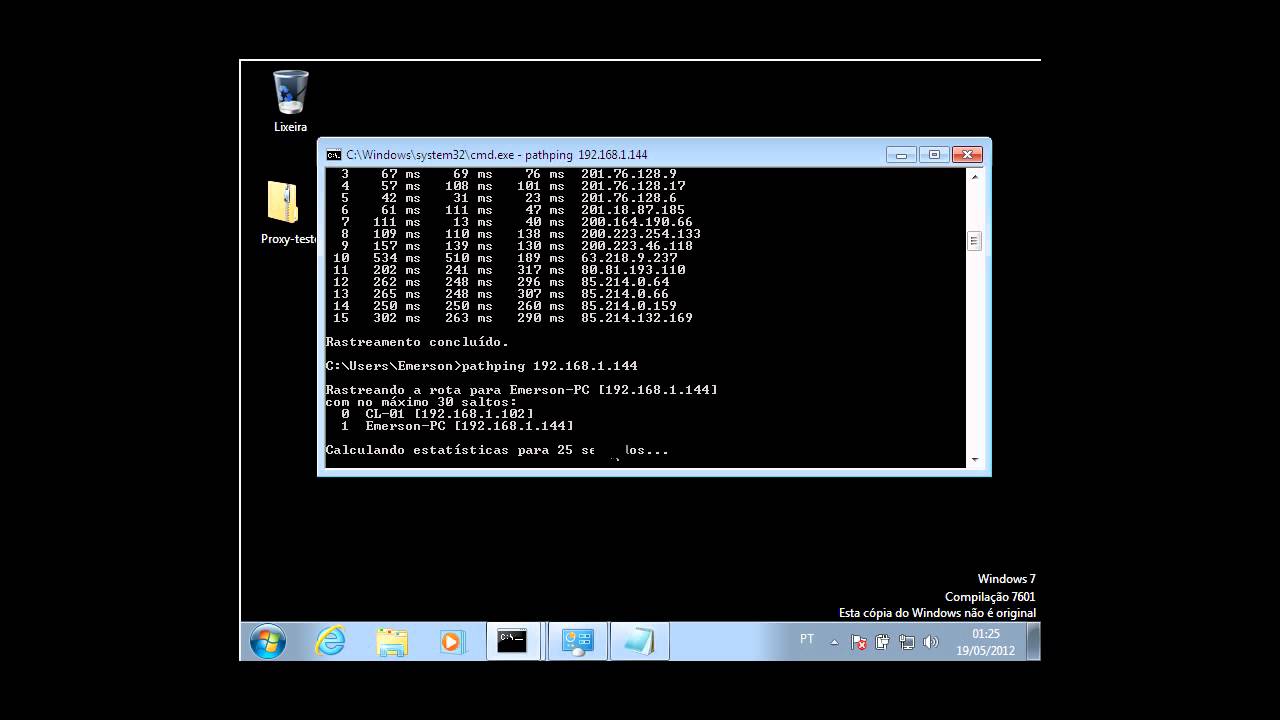This screenshot has width=1280, height=720.
Task: Click the cmd vertical scrollbar thumb
Action: (x=974, y=241)
